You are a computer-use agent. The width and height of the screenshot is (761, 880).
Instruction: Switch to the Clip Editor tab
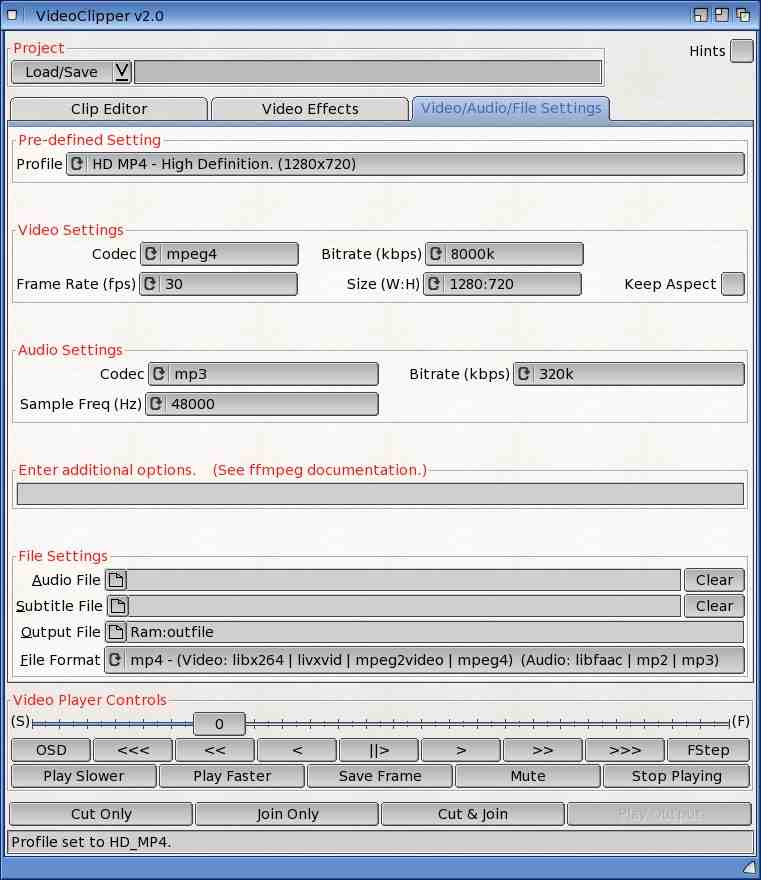[x=108, y=109]
